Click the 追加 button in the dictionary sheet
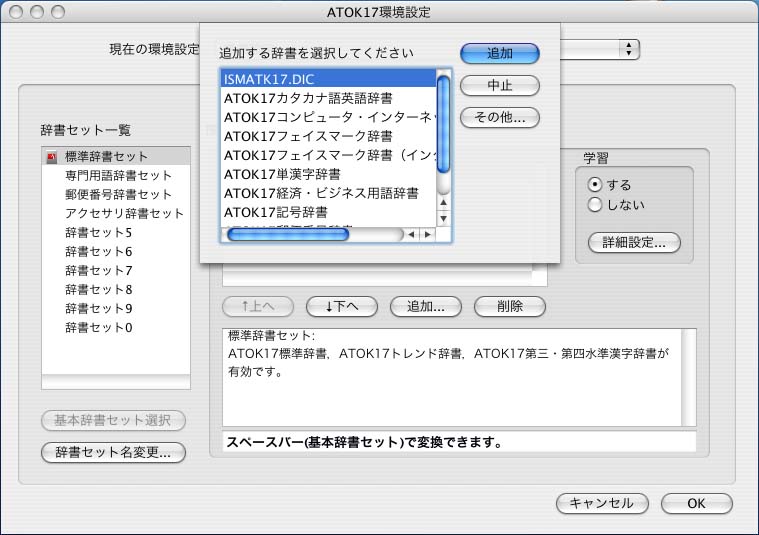The height and width of the screenshot is (535, 759). [x=500, y=53]
